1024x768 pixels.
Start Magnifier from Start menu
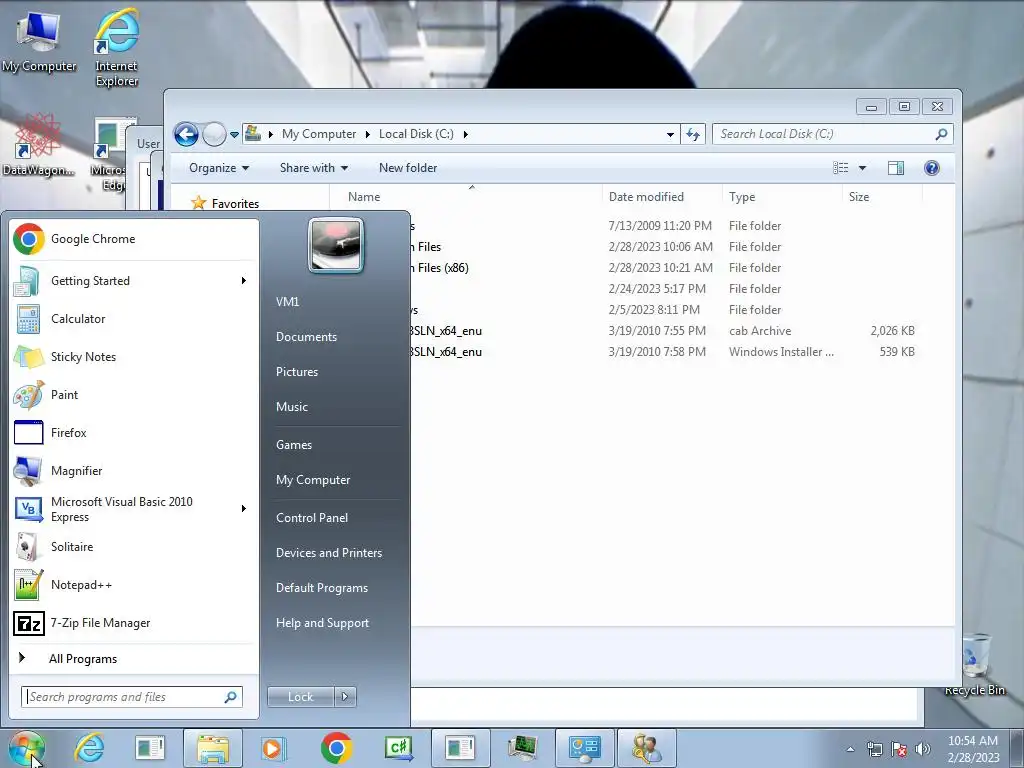[134, 470]
